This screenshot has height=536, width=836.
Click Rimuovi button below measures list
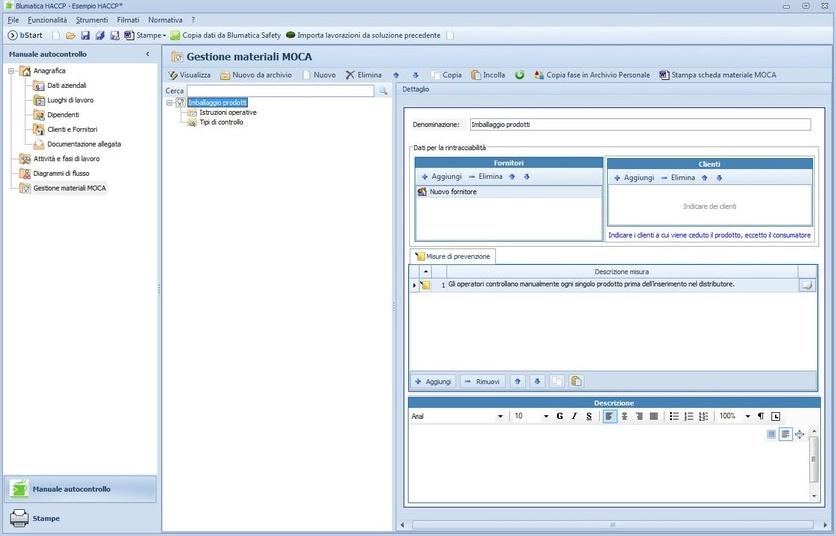482,381
